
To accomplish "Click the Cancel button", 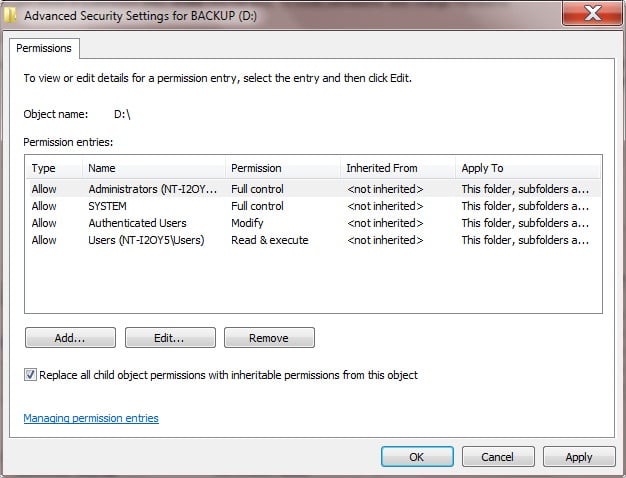I will click(x=497, y=456).
